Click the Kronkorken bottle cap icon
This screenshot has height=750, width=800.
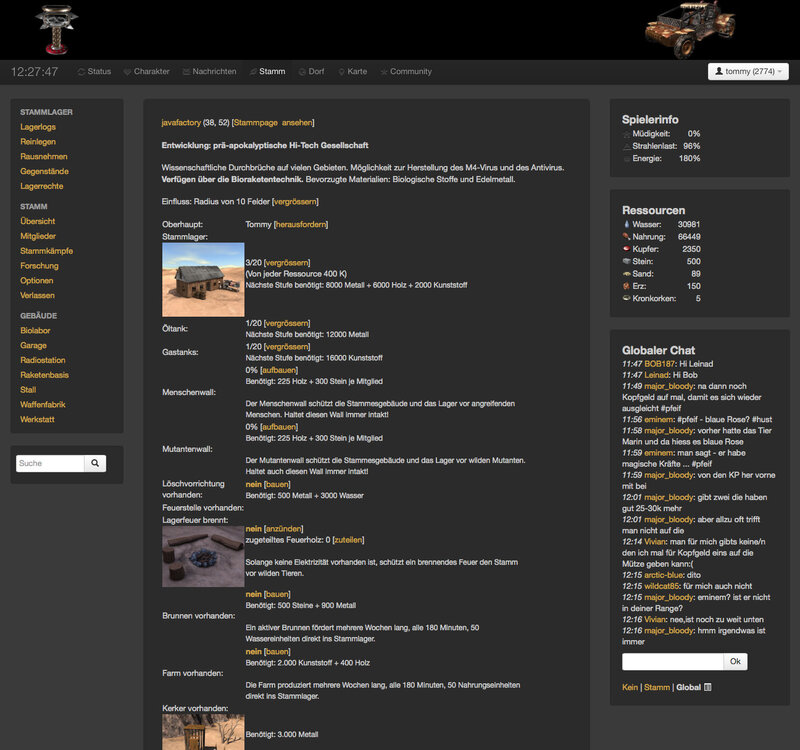tap(626, 296)
